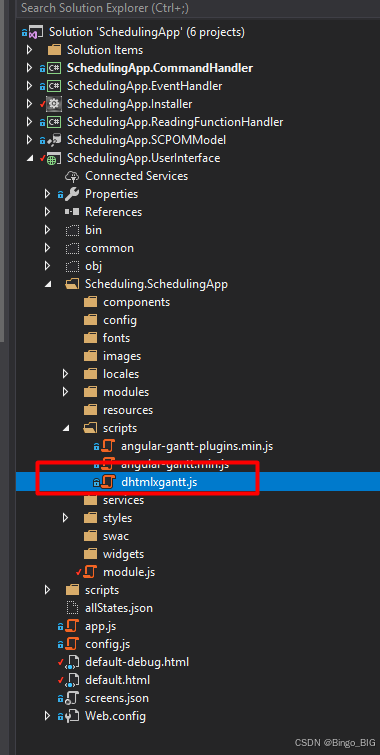Expand the Web.config node
The width and height of the screenshot is (380, 755).
pyautogui.click(x=47, y=716)
